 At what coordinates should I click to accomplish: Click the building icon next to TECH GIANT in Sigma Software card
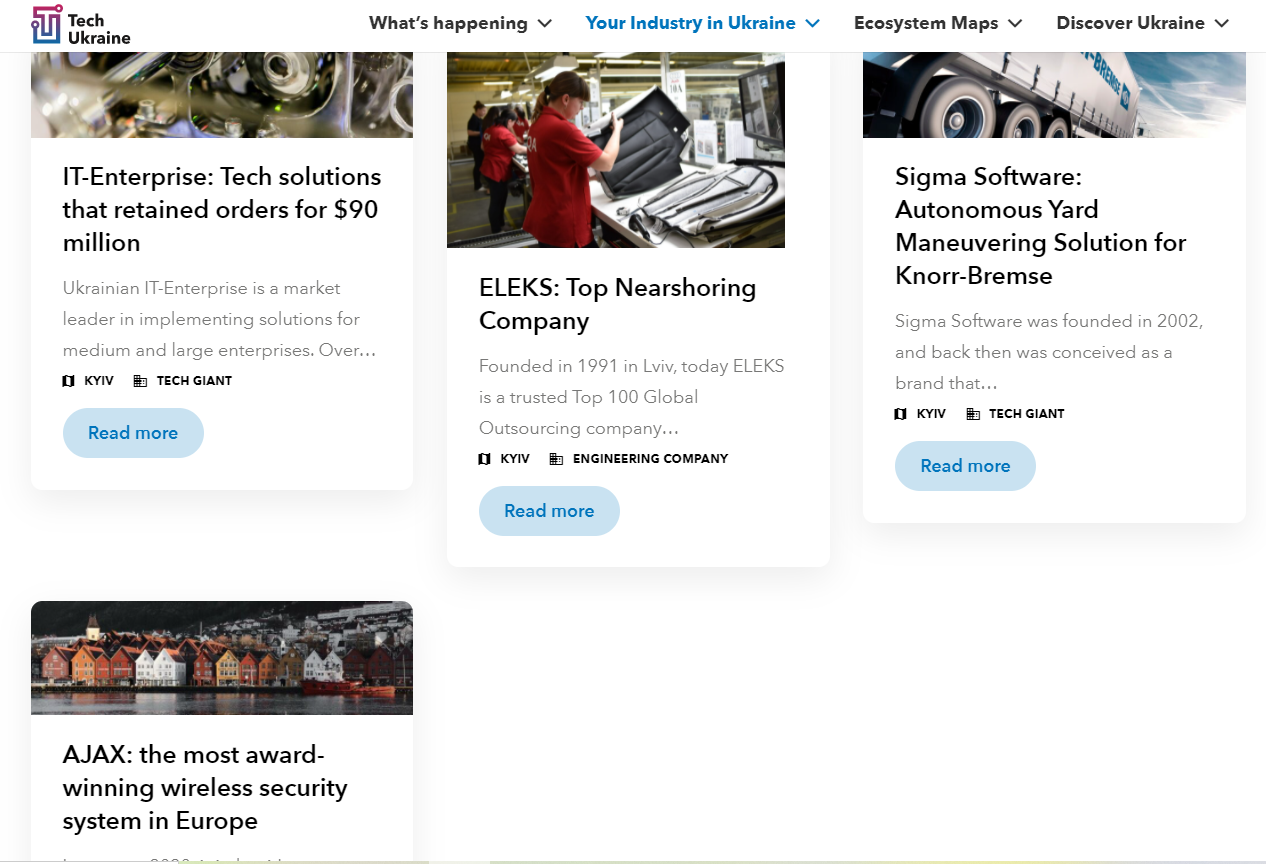coord(973,414)
